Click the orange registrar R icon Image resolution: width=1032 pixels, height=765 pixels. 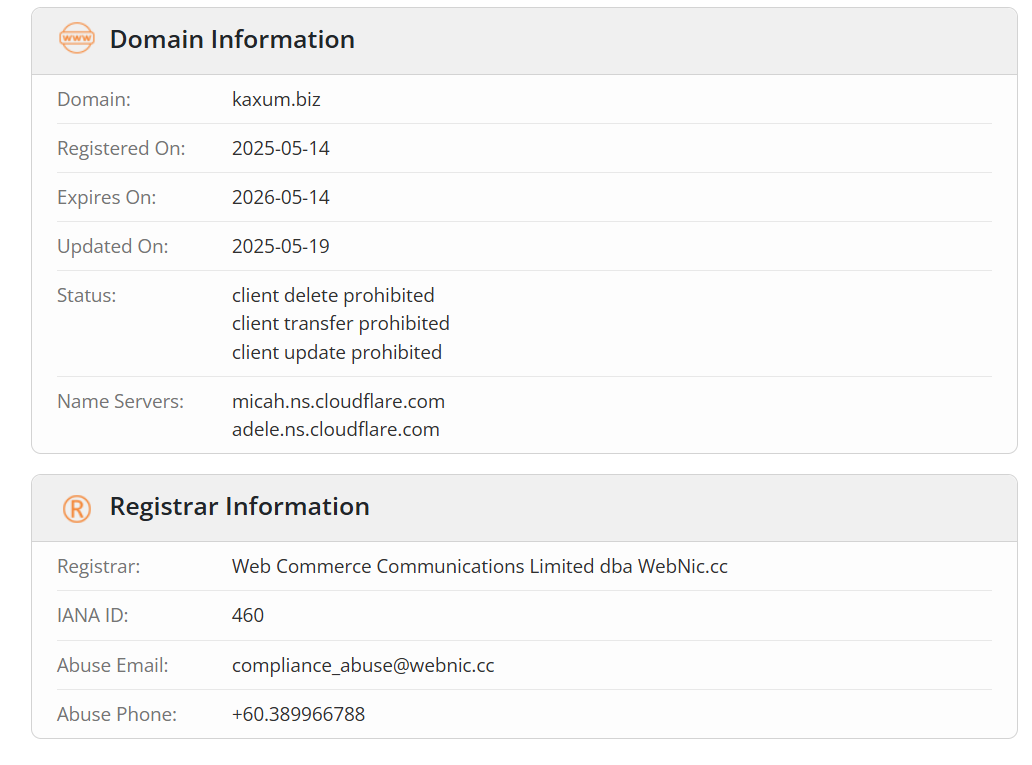point(77,509)
